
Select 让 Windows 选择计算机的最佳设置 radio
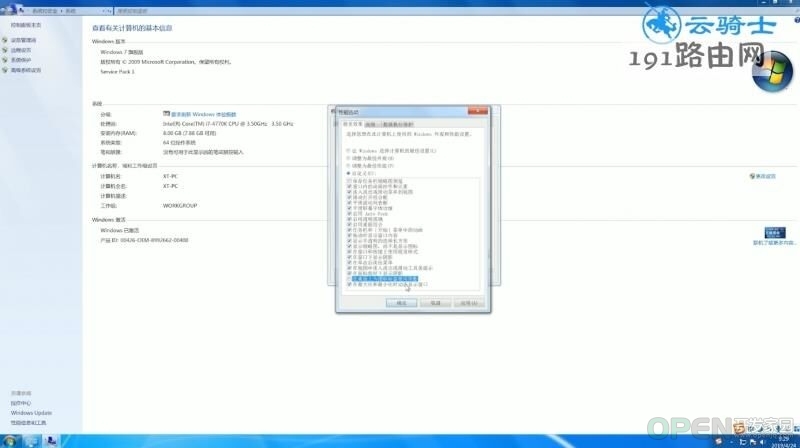pyautogui.click(x=348, y=151)
